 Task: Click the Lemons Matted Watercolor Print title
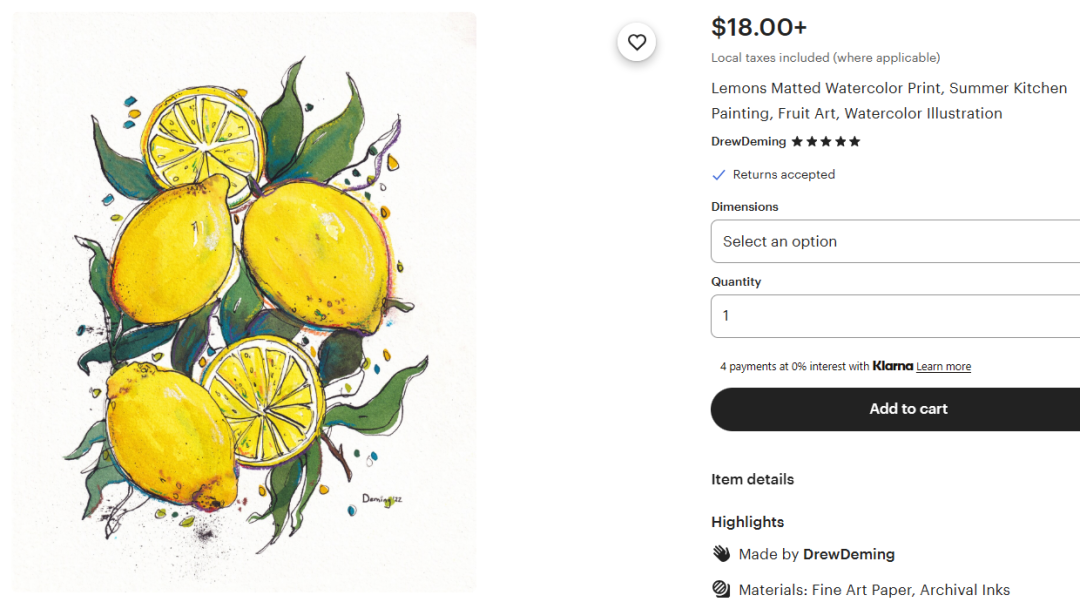pyautogui.click(x=889, y=100)
